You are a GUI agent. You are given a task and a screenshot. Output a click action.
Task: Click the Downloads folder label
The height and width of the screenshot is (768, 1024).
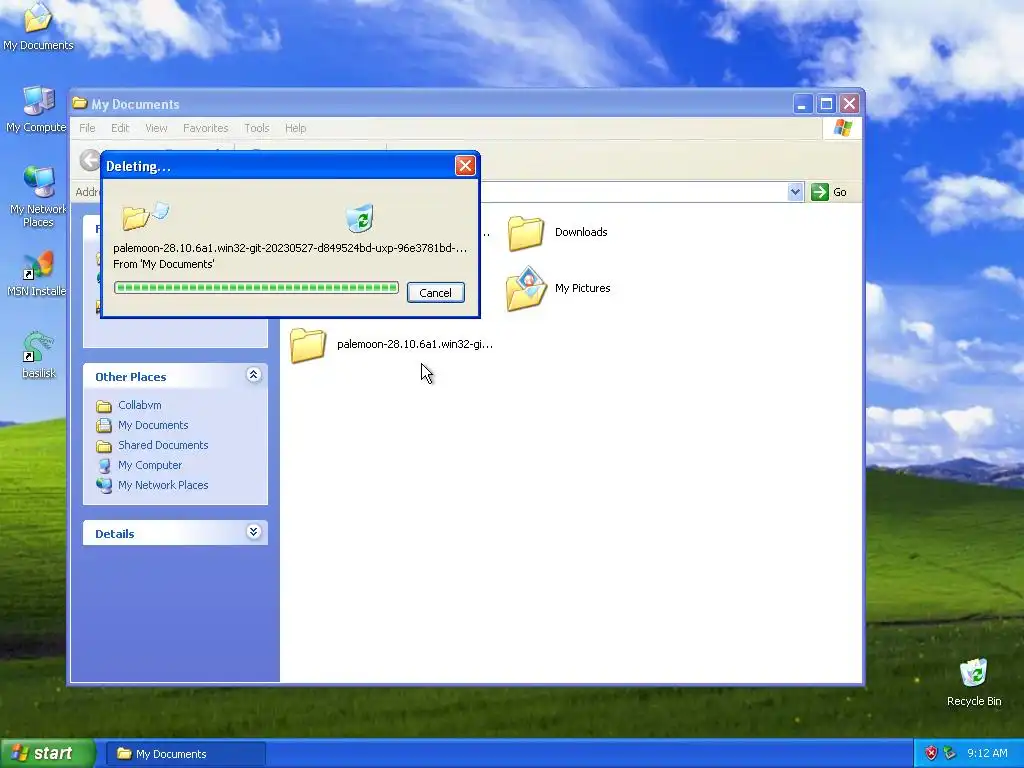[x=581, y=232]
